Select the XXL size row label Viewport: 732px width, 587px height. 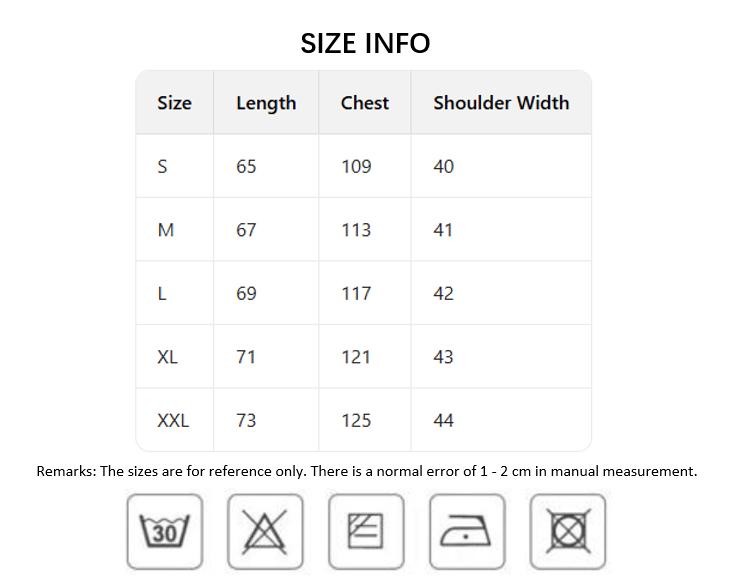click(173, 421)
